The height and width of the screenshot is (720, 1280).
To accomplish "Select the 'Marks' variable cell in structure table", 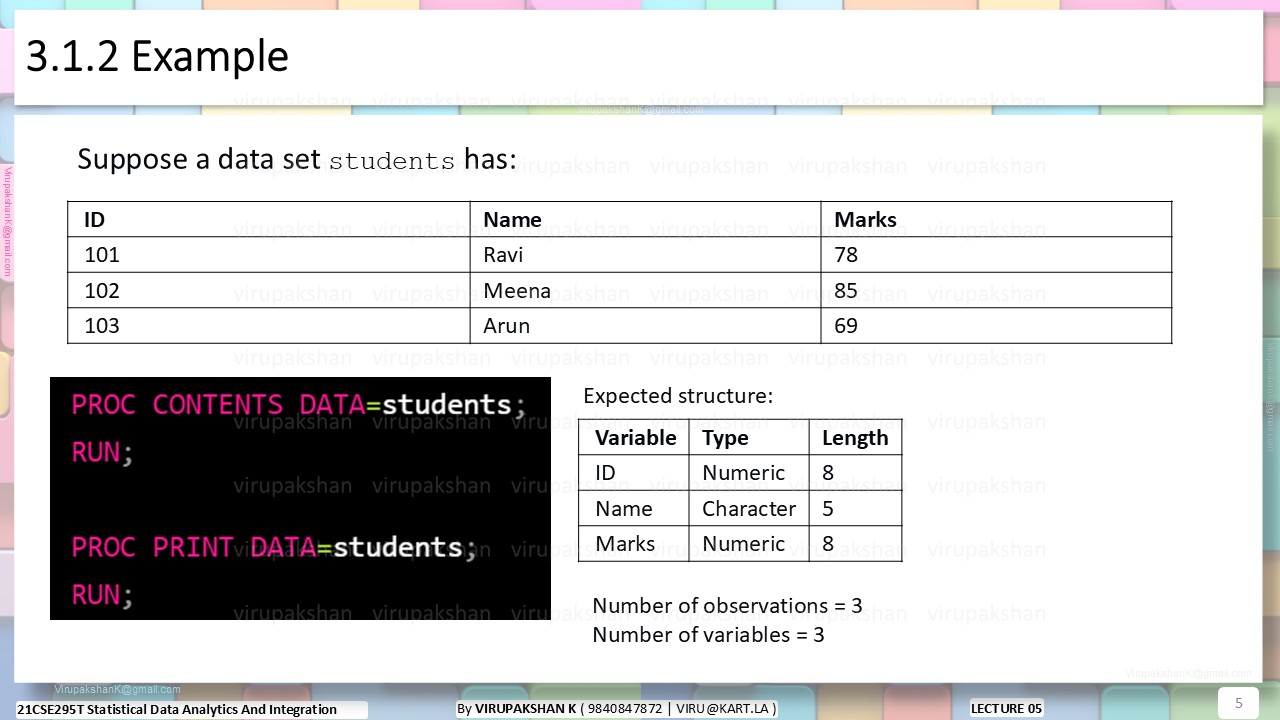I will pyautogui.click(x=634, y=544).
